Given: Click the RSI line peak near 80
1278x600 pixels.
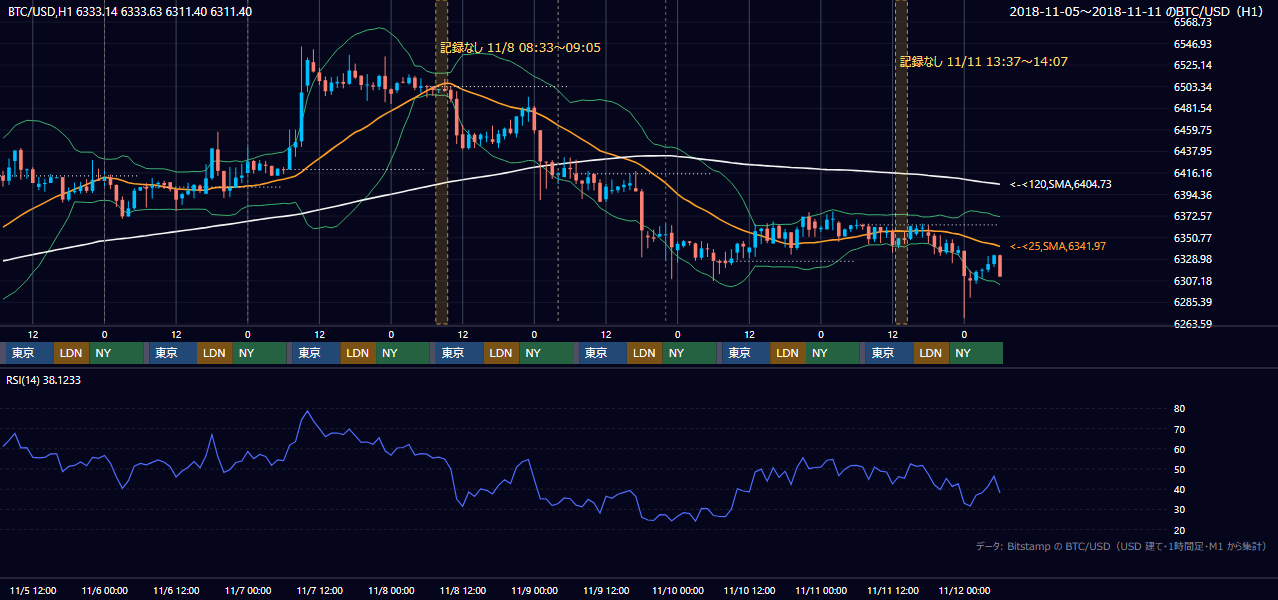Looking at the screenshot, I should tap(307, 411).
